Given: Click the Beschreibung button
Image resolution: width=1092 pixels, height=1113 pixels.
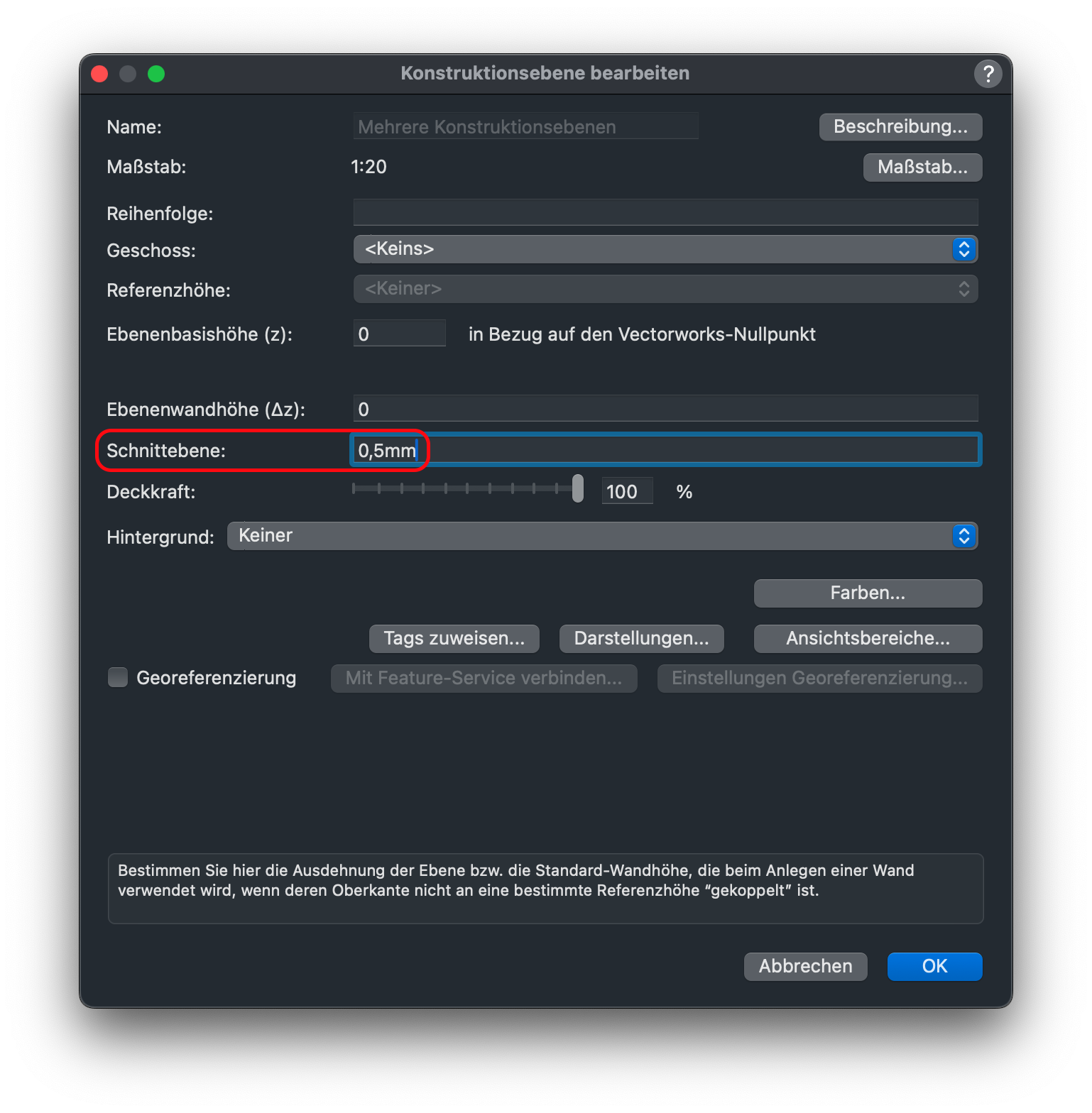Looking at the screenshot, I should coord(900,127).
